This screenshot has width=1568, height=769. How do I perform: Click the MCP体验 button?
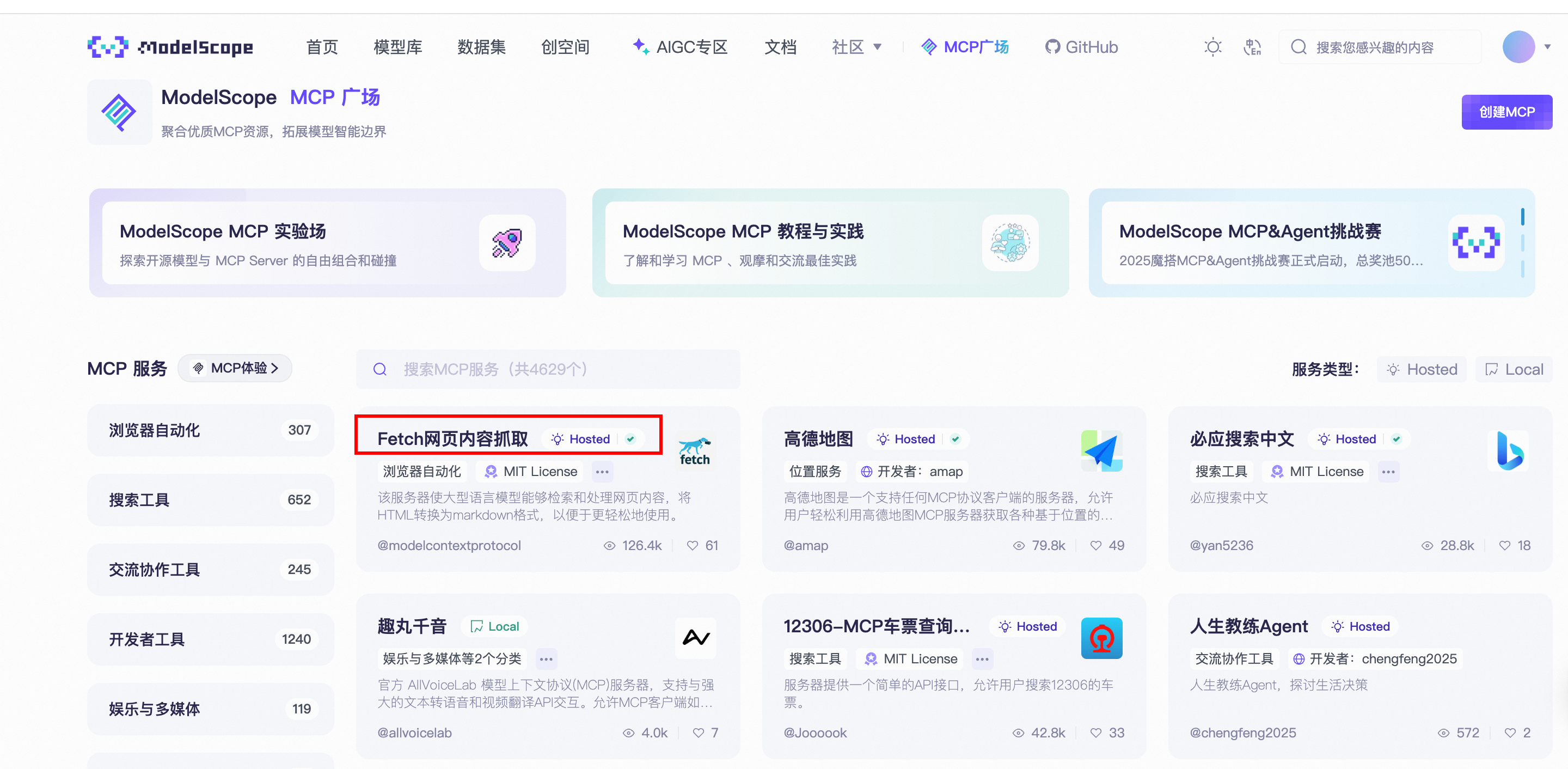click(x=235, y=368)
